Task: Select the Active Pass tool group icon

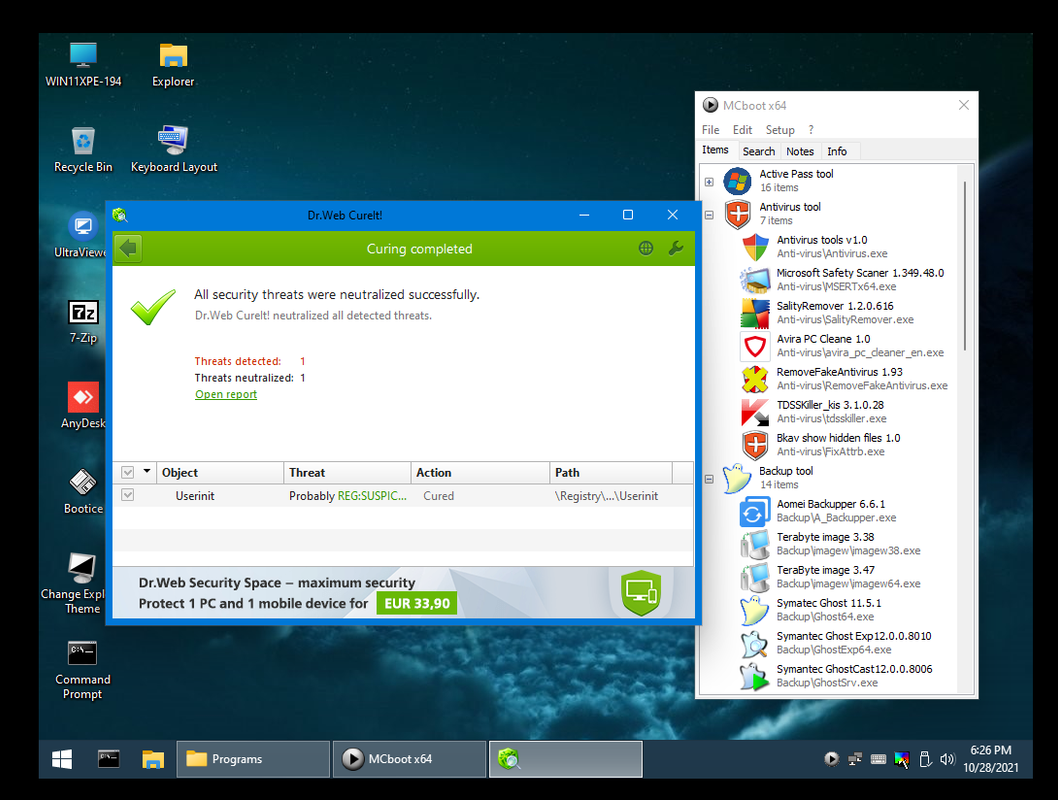Action: (x=737, y=181)
